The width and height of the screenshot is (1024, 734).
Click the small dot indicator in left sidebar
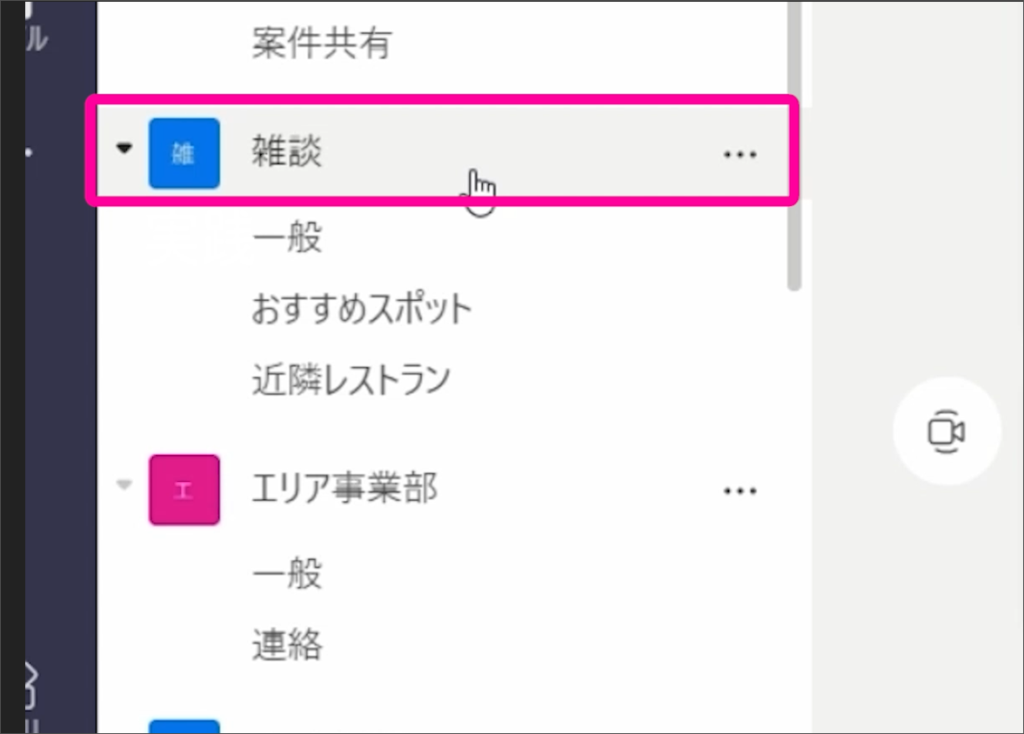(x=28, y=152)
